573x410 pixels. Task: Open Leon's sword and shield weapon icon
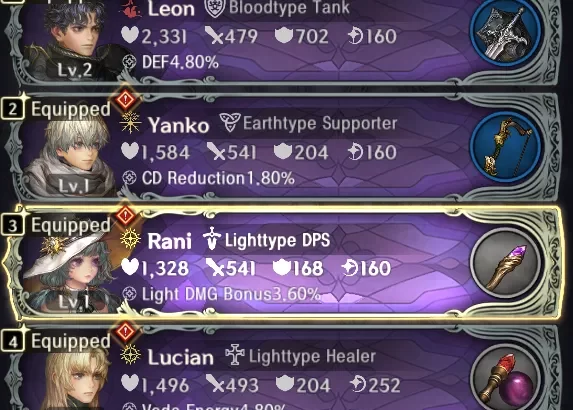click(x=506, y=34)
